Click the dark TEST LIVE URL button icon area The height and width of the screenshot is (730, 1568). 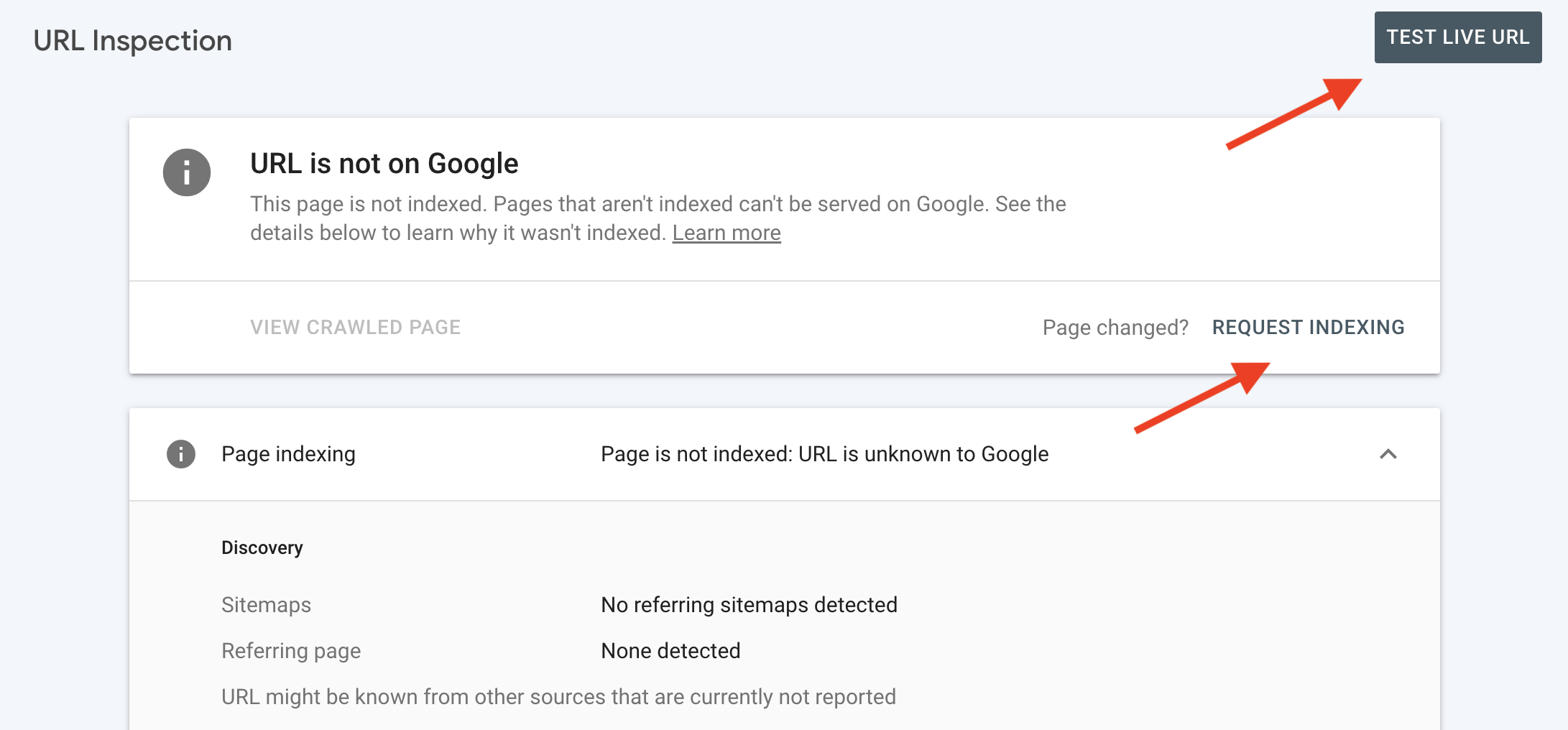tap(1457, 37)
